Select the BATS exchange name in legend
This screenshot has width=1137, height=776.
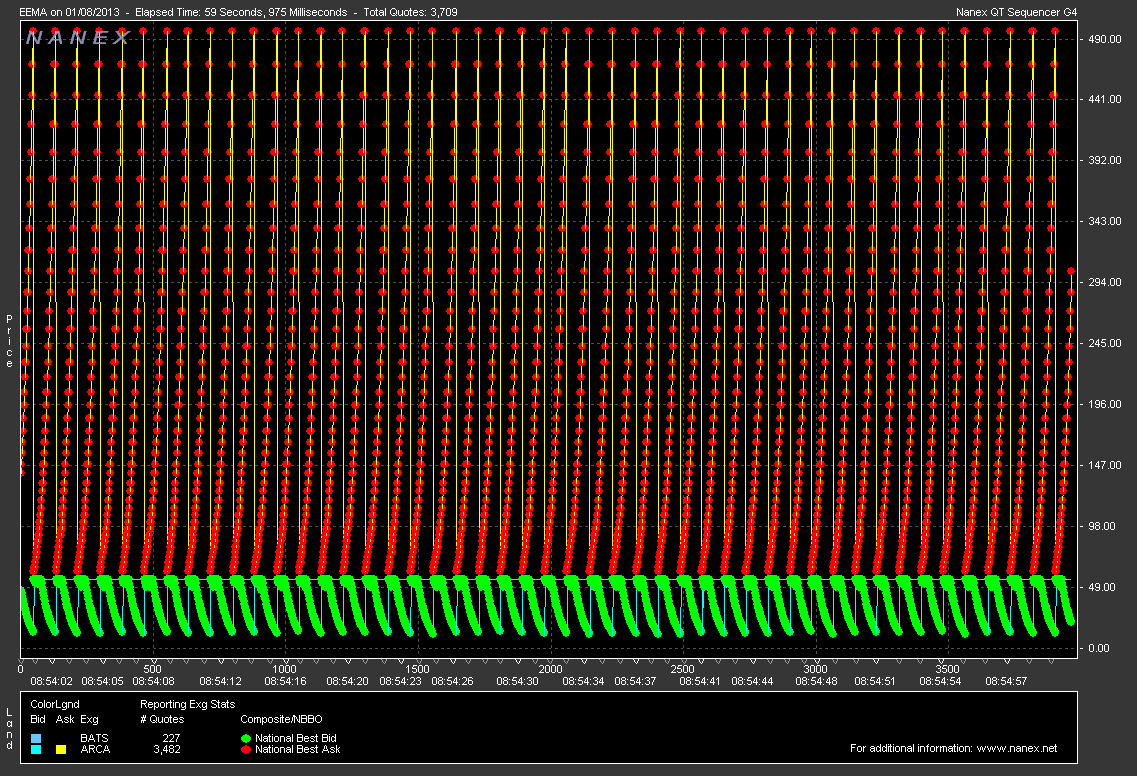pyautogui.click(x=94, y=738)
